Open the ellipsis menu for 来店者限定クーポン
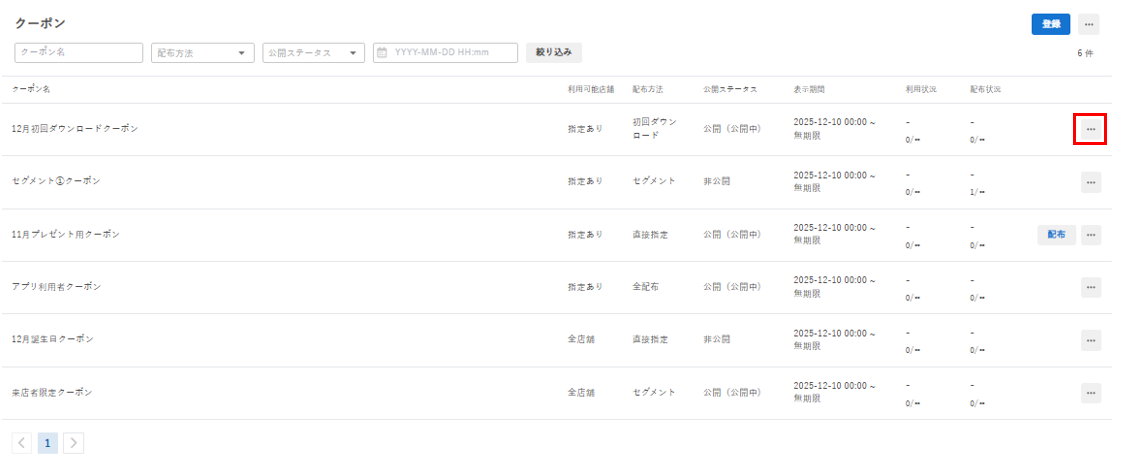This screenshot has height=473, width=1127. click(1090, 393)
